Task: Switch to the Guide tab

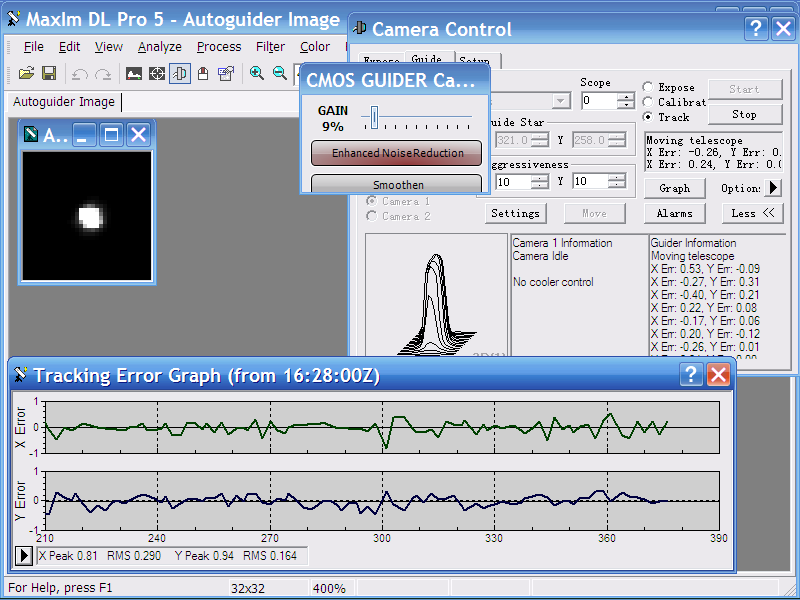Action: click(428, 59)
